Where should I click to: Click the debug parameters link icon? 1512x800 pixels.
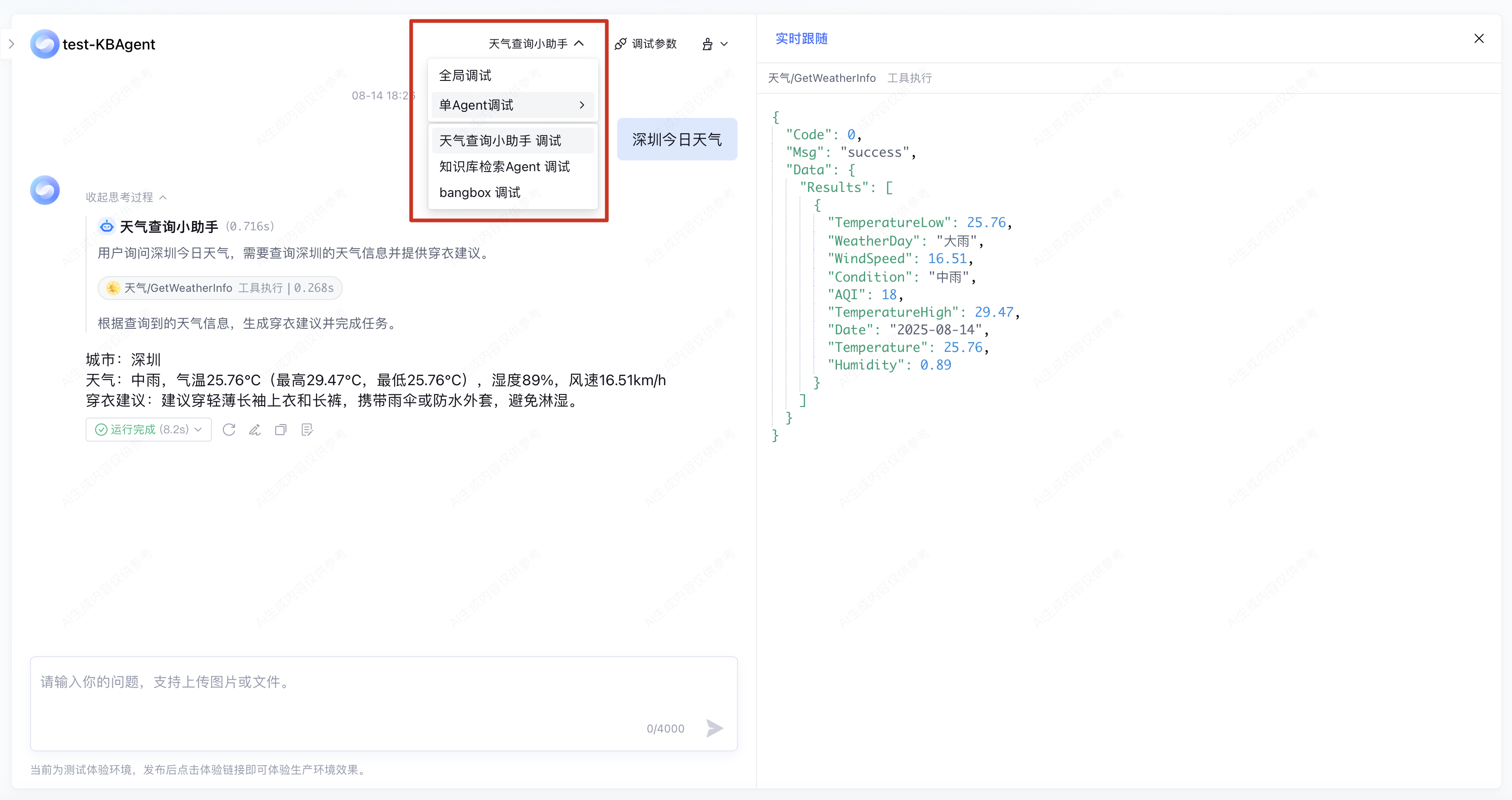click(620, 44)
